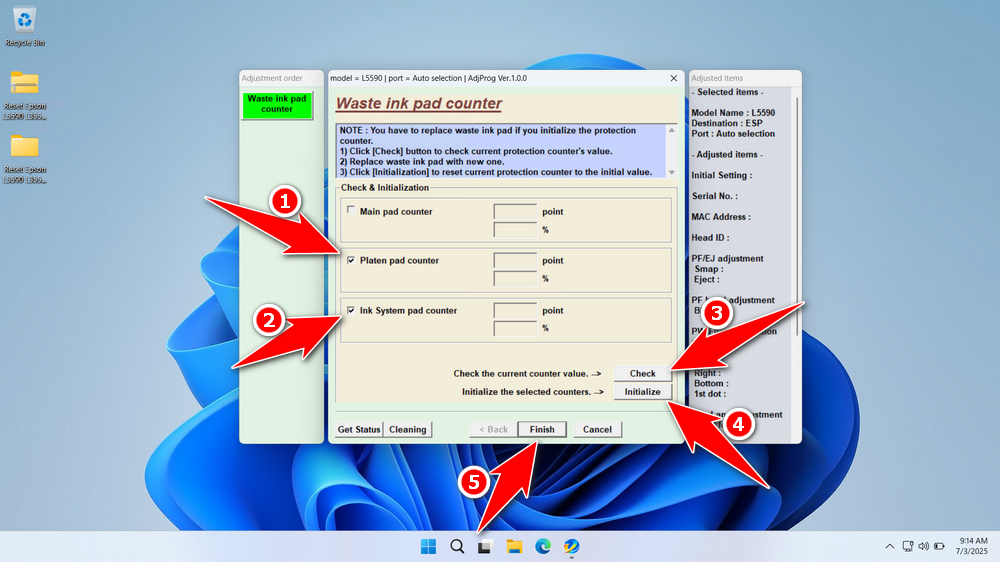Click the Ink System pad point field
This screenshot has width=1000, height=562.
(x=515, y=310)
